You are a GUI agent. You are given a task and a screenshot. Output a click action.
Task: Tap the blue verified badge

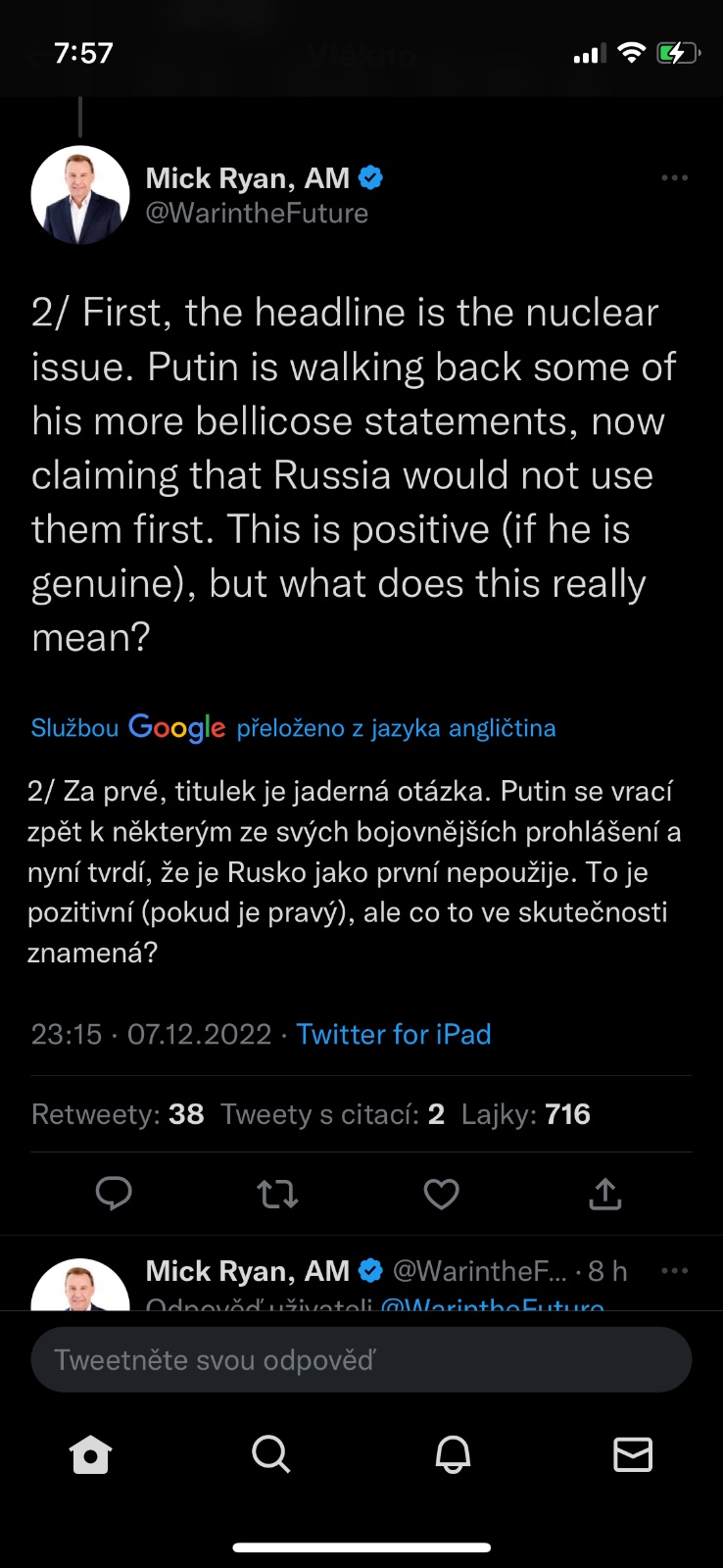(x=370, y=177)
